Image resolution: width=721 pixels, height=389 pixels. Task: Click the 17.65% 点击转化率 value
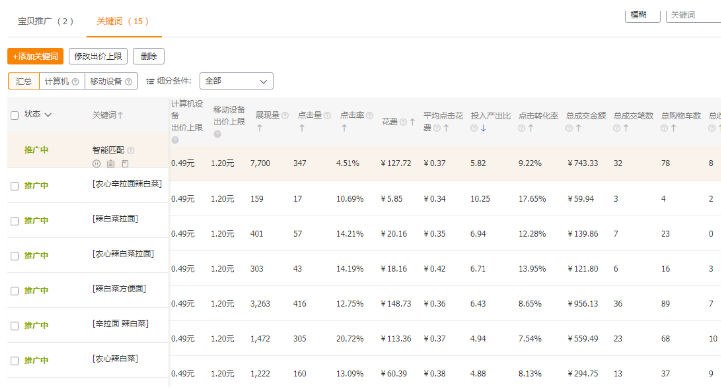tap(532, 199)
